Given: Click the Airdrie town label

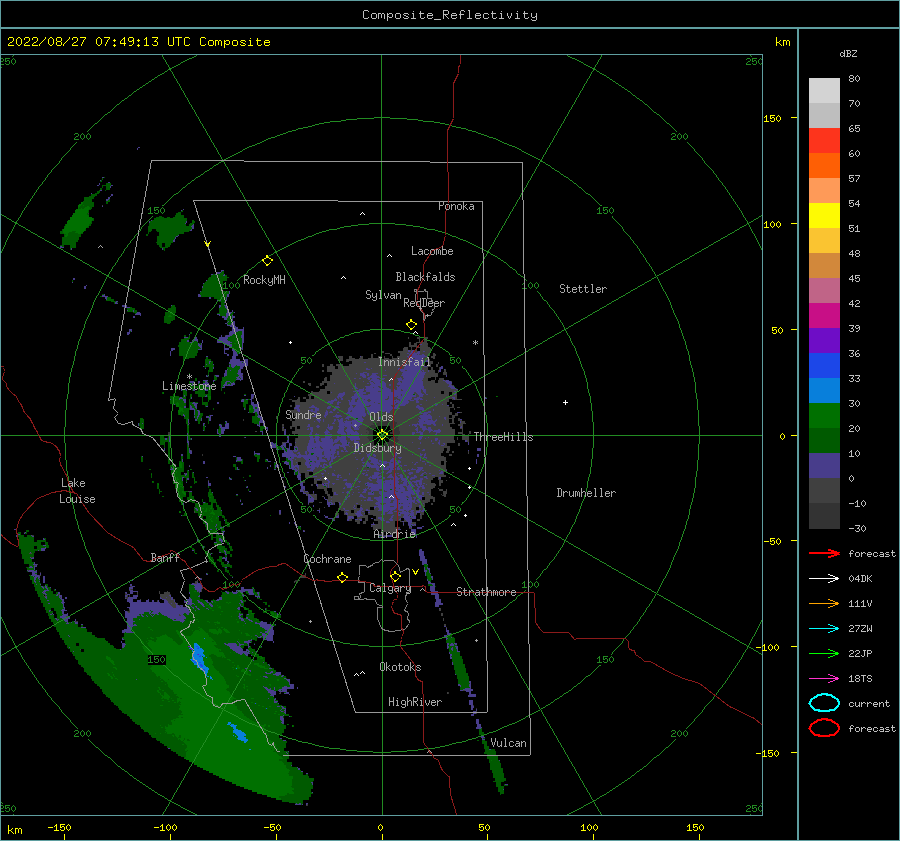Looking at the screenshot, I should (394, 534).
